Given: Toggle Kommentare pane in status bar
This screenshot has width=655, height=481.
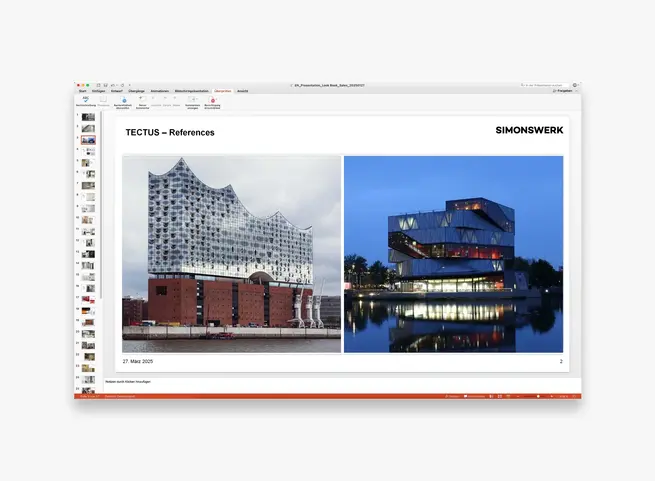Looking at the screenshot, I should tap(475, 396).
